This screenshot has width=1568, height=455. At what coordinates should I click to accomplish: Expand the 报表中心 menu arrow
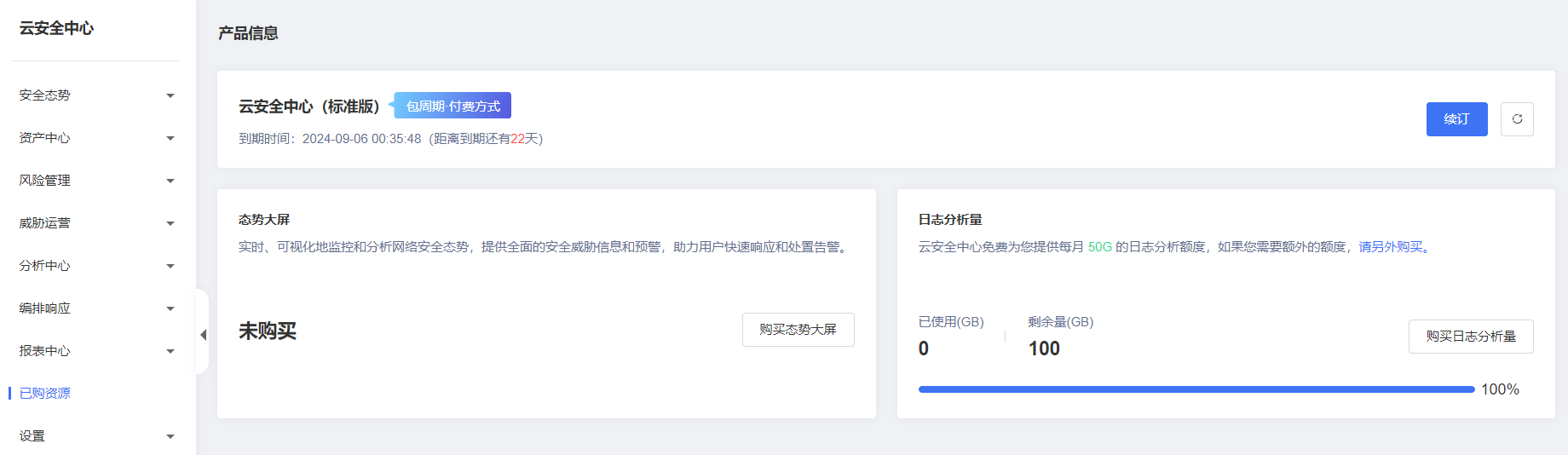pyautogui.click(x=170, y=351)
